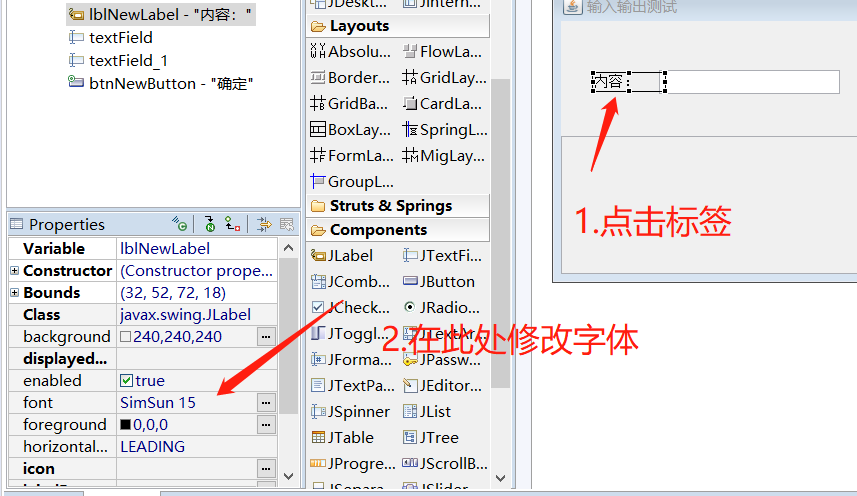Viewport: 857px width, 496px height.
Task: Click the Bounds value (32, 52, 72, 18)
Action: pos(173,293)
